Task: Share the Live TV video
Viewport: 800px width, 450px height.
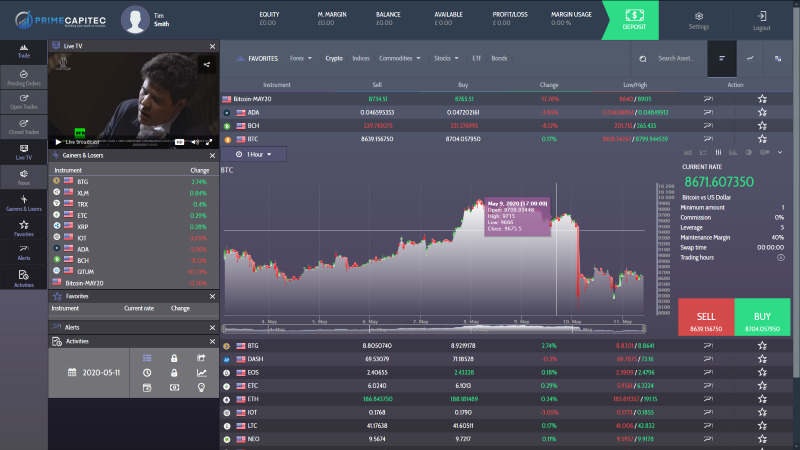Action: [207, 64]
